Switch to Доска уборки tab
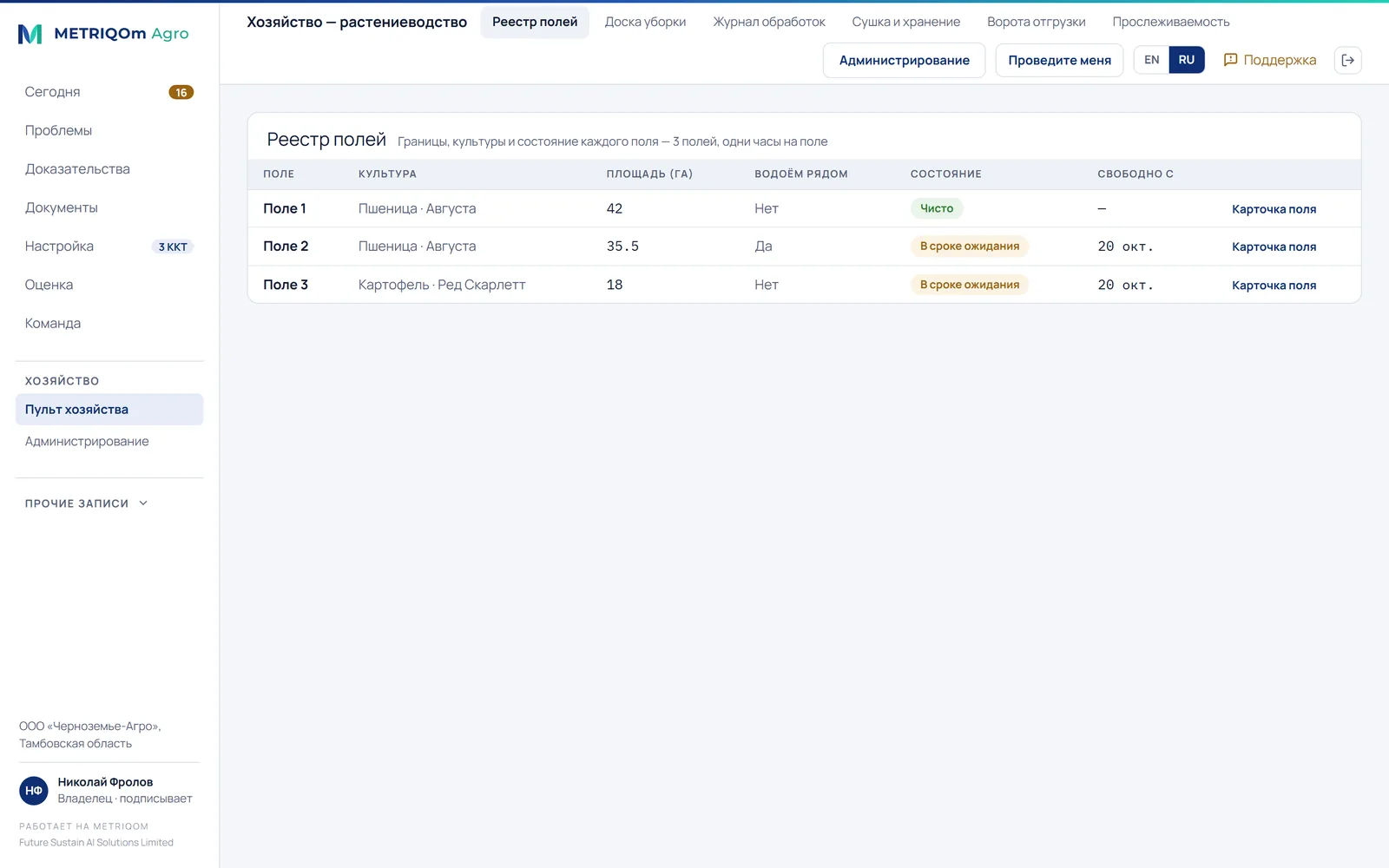1389x868 pixels. tap(645, 22)
